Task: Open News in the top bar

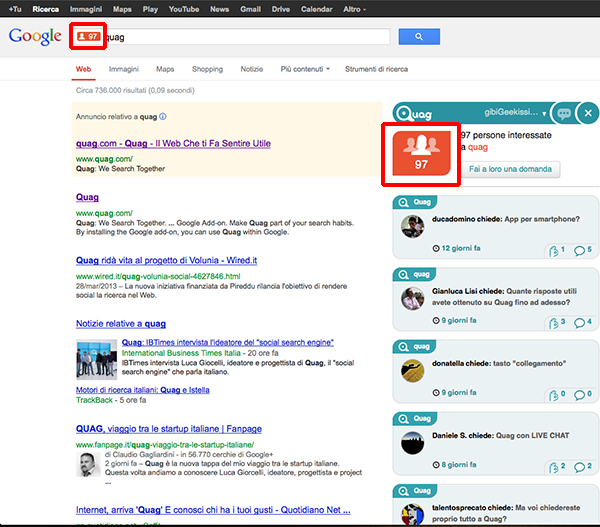Action: 219,9
